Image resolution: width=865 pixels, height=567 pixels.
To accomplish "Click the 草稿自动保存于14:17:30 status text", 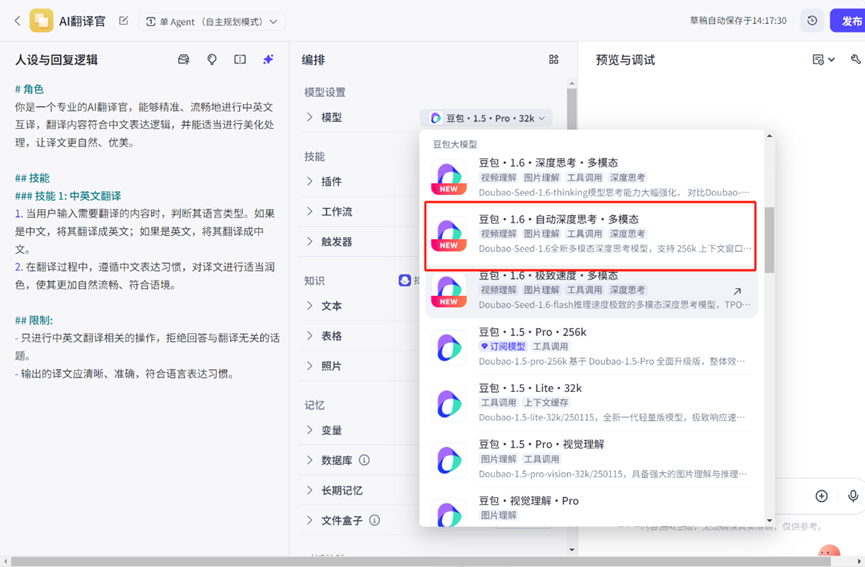I will pos(738,21).
